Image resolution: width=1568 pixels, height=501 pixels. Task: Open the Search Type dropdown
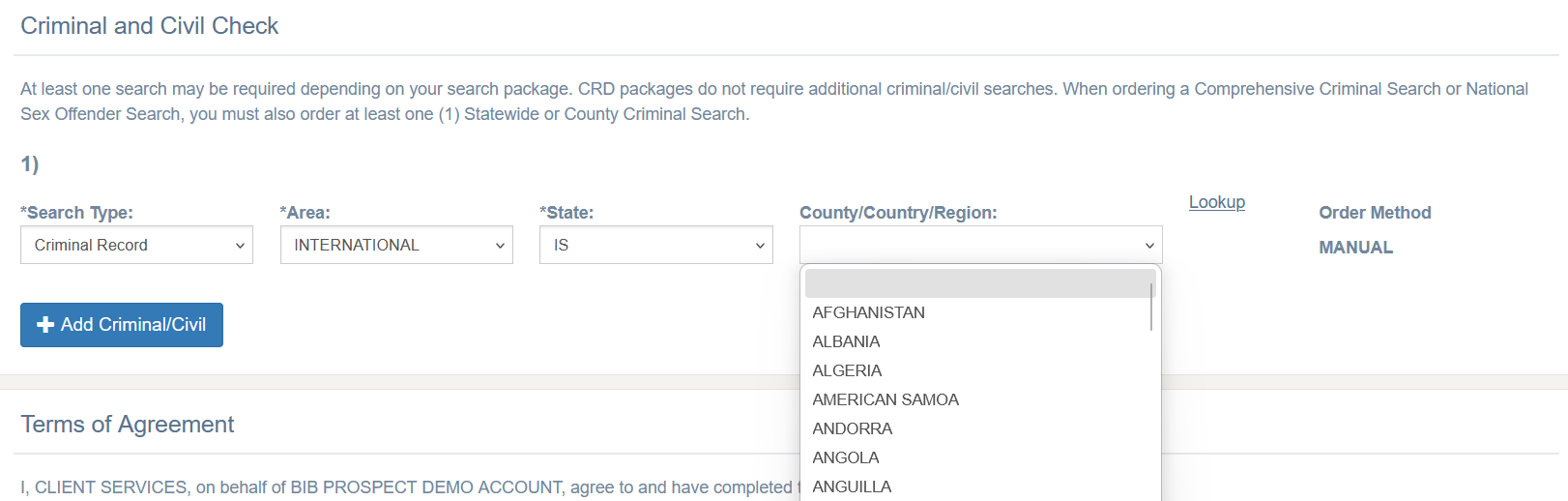tap(136, 245)
